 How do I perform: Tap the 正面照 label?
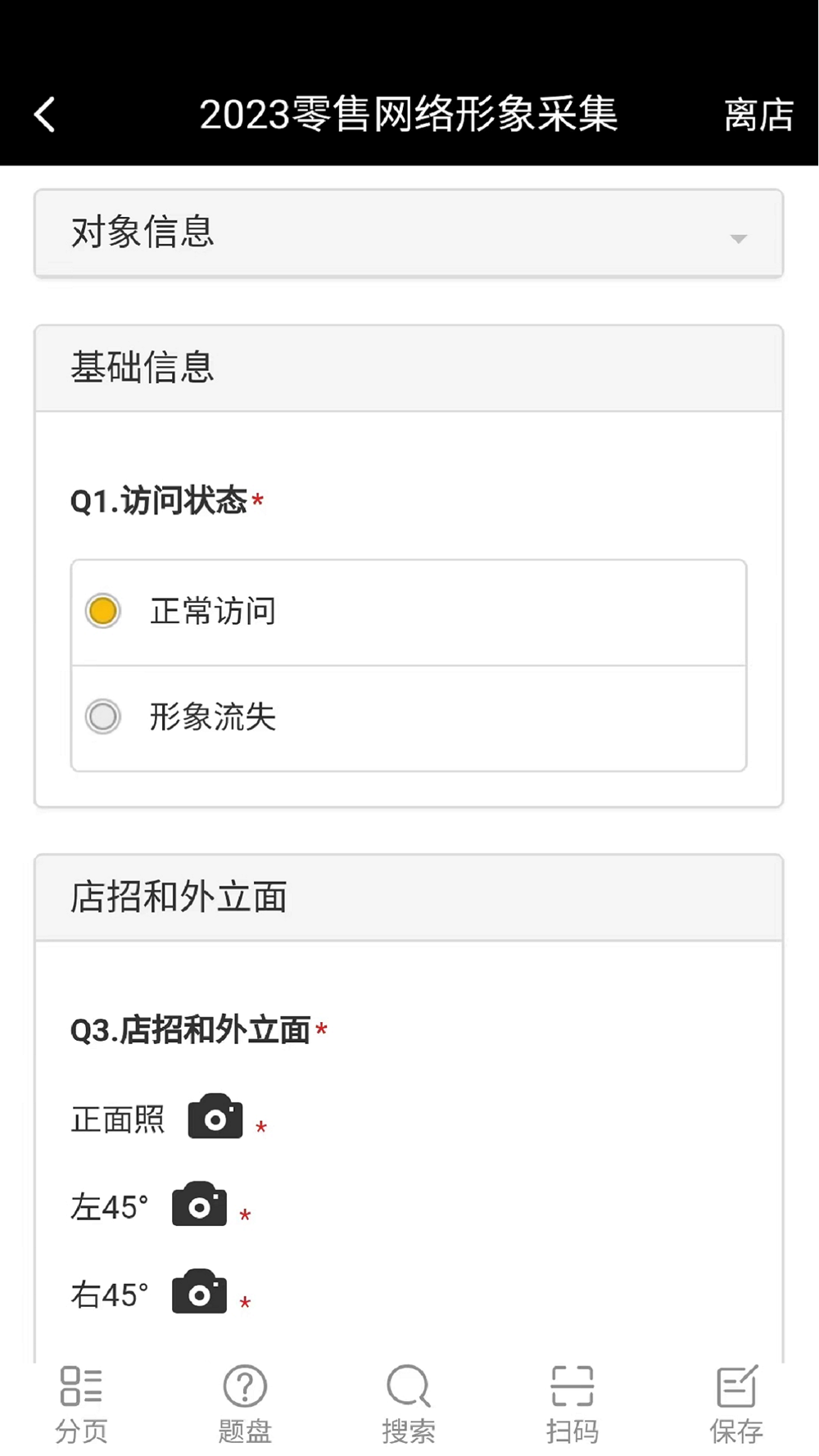pos(118,1119)
